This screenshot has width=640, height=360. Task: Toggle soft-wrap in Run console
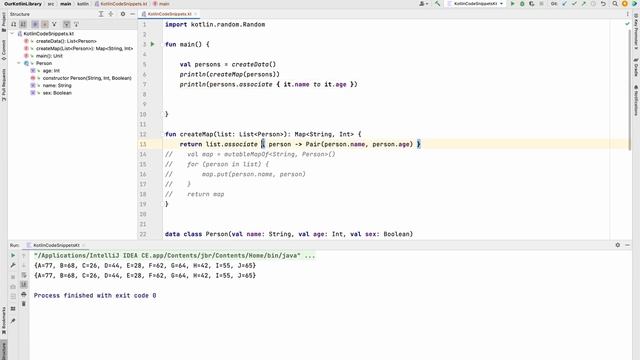click(24, 275)
